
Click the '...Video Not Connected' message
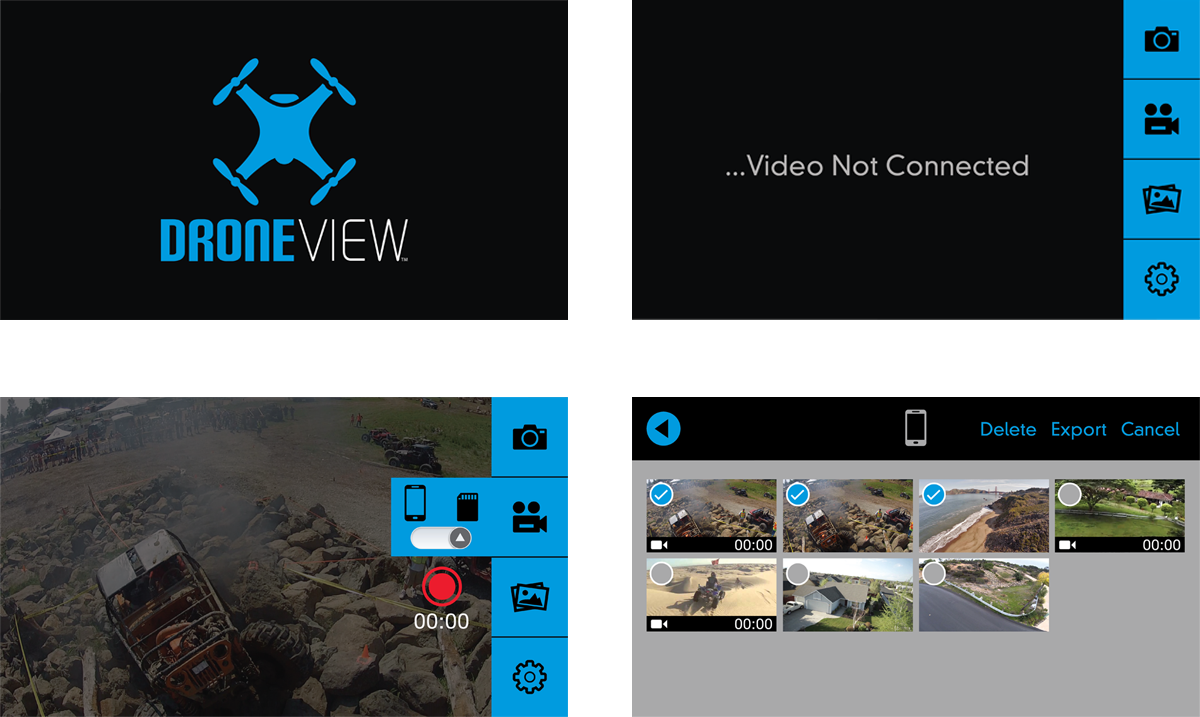(x=877, y=165)
